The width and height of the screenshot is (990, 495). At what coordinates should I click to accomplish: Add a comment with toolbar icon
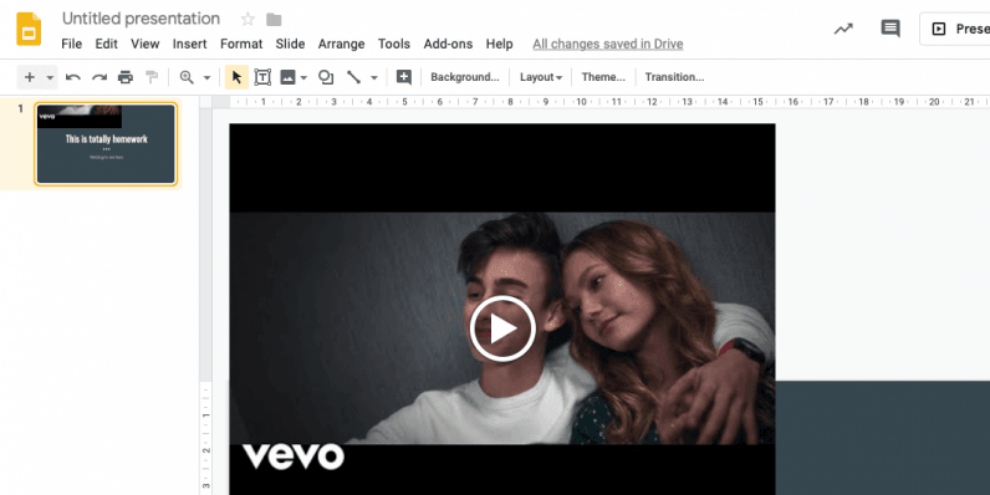404,77
